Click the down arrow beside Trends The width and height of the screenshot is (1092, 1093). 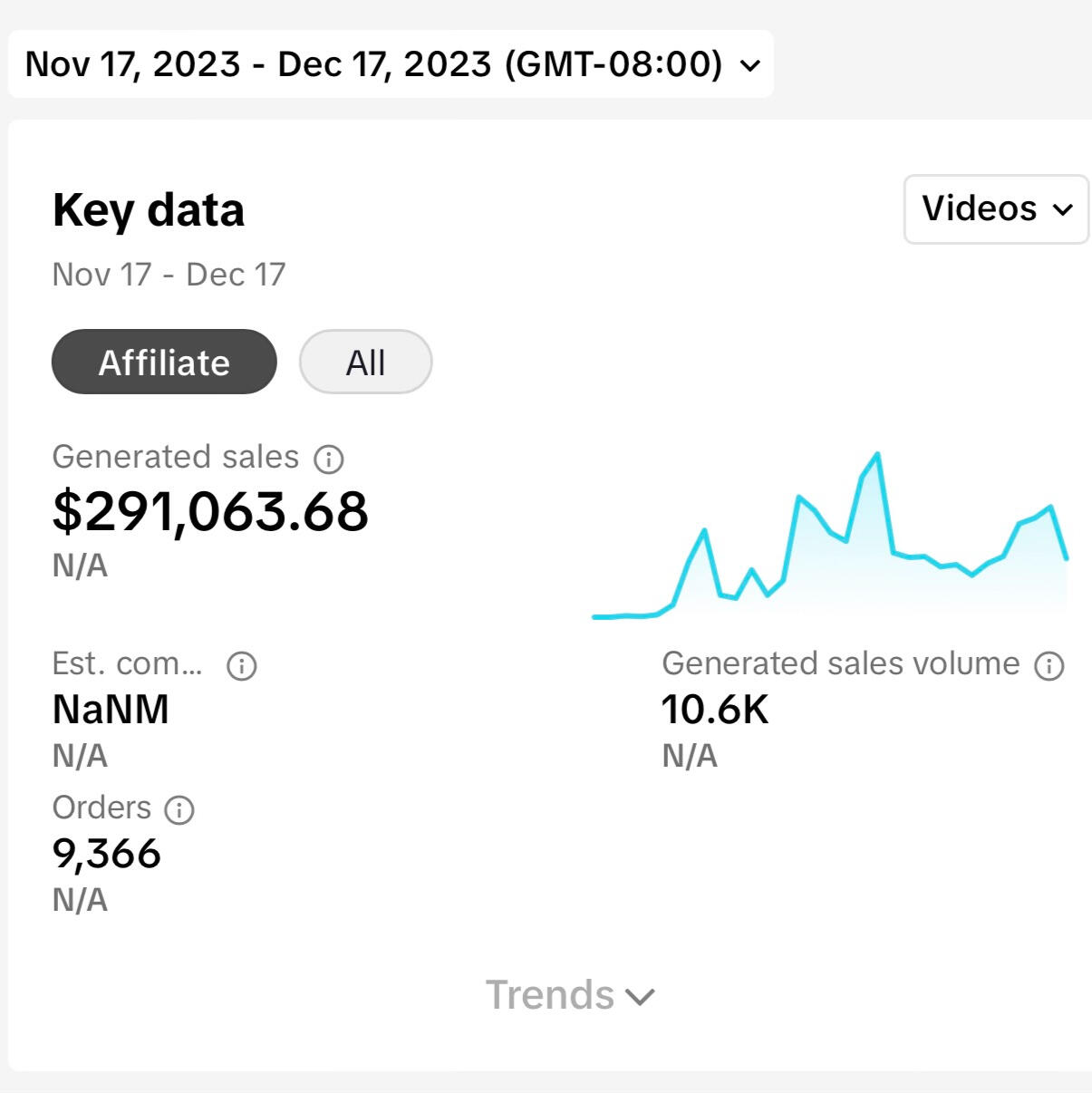640,997
